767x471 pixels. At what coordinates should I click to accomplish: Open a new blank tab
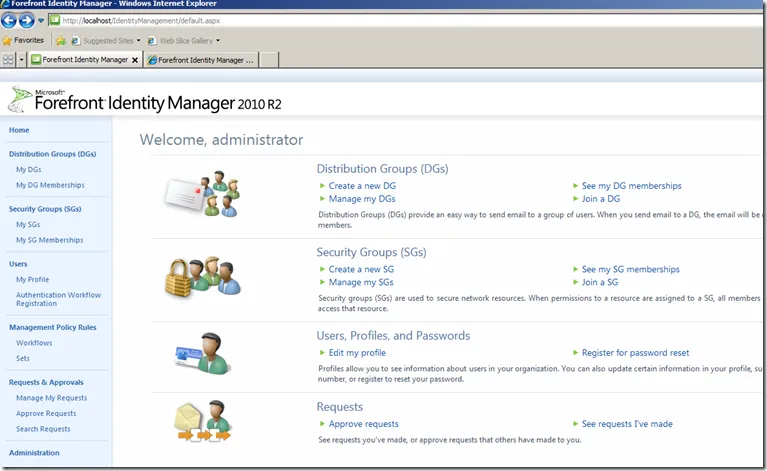tap(269, 60)
